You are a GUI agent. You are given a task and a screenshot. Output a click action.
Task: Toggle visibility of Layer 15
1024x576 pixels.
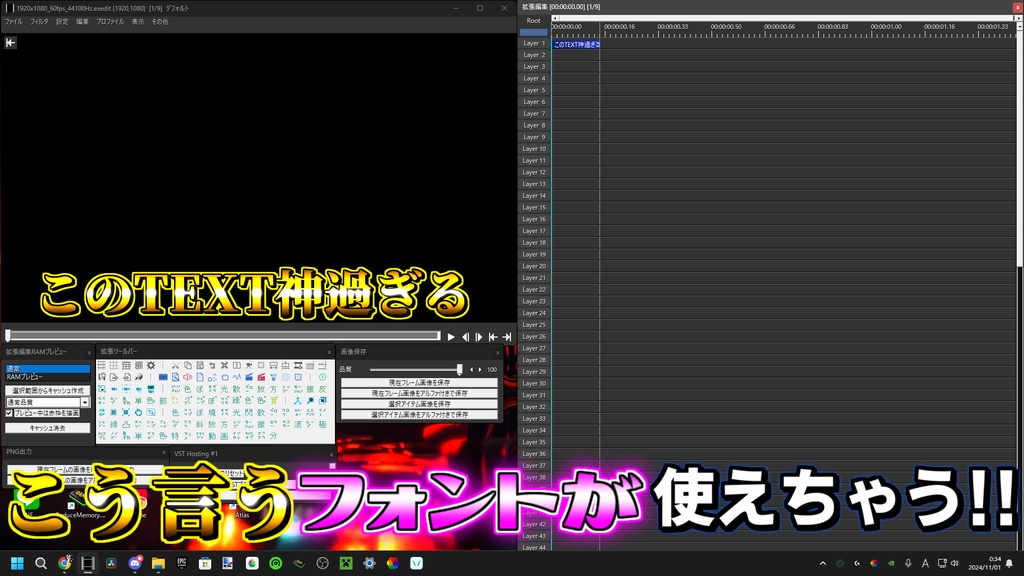(x=534, y=208)
